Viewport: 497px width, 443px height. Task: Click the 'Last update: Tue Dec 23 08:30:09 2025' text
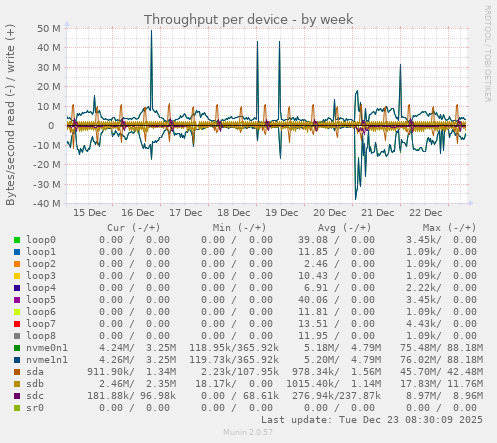[x=372, y=420]
